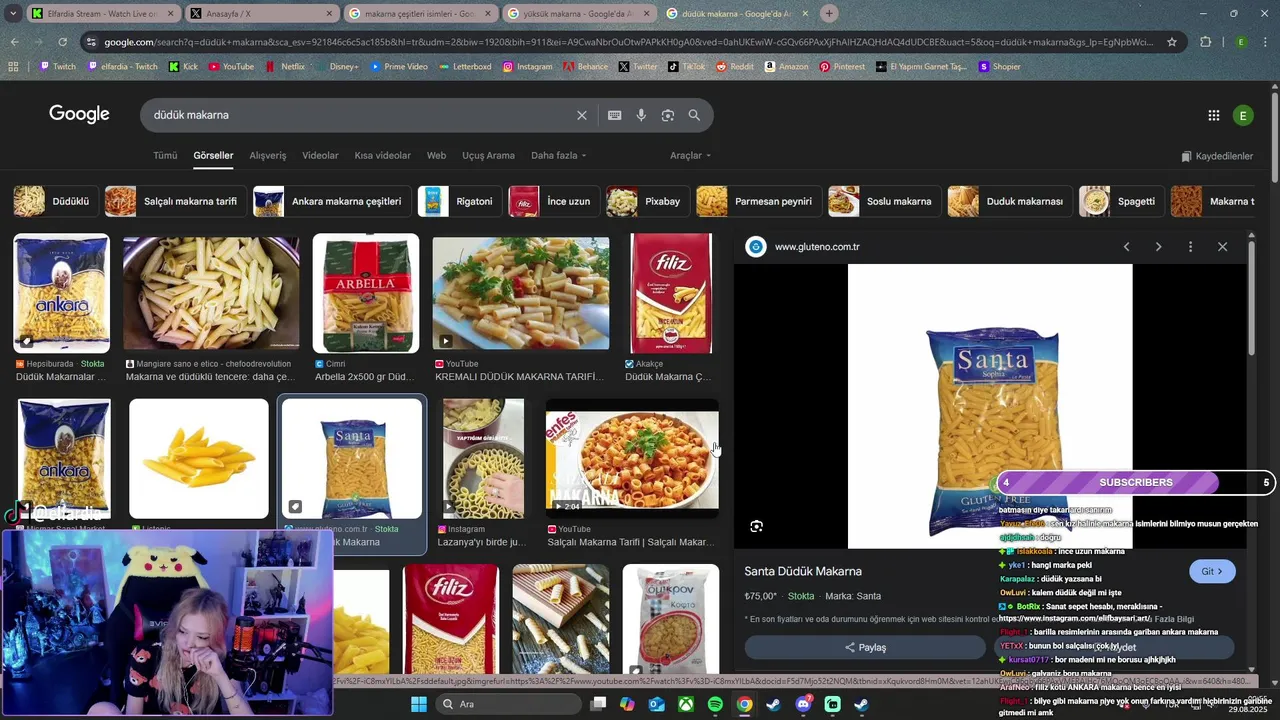Viewport: 1280px width, 720px height.
Task: Click the Git visit button
Action: coord(1212,572)
